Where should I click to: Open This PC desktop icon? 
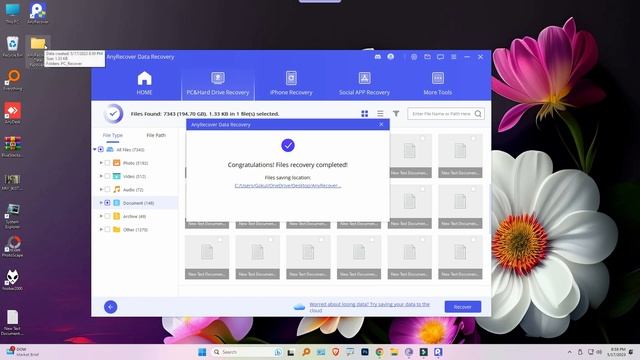pyautogui.click(x=12, y=13)
